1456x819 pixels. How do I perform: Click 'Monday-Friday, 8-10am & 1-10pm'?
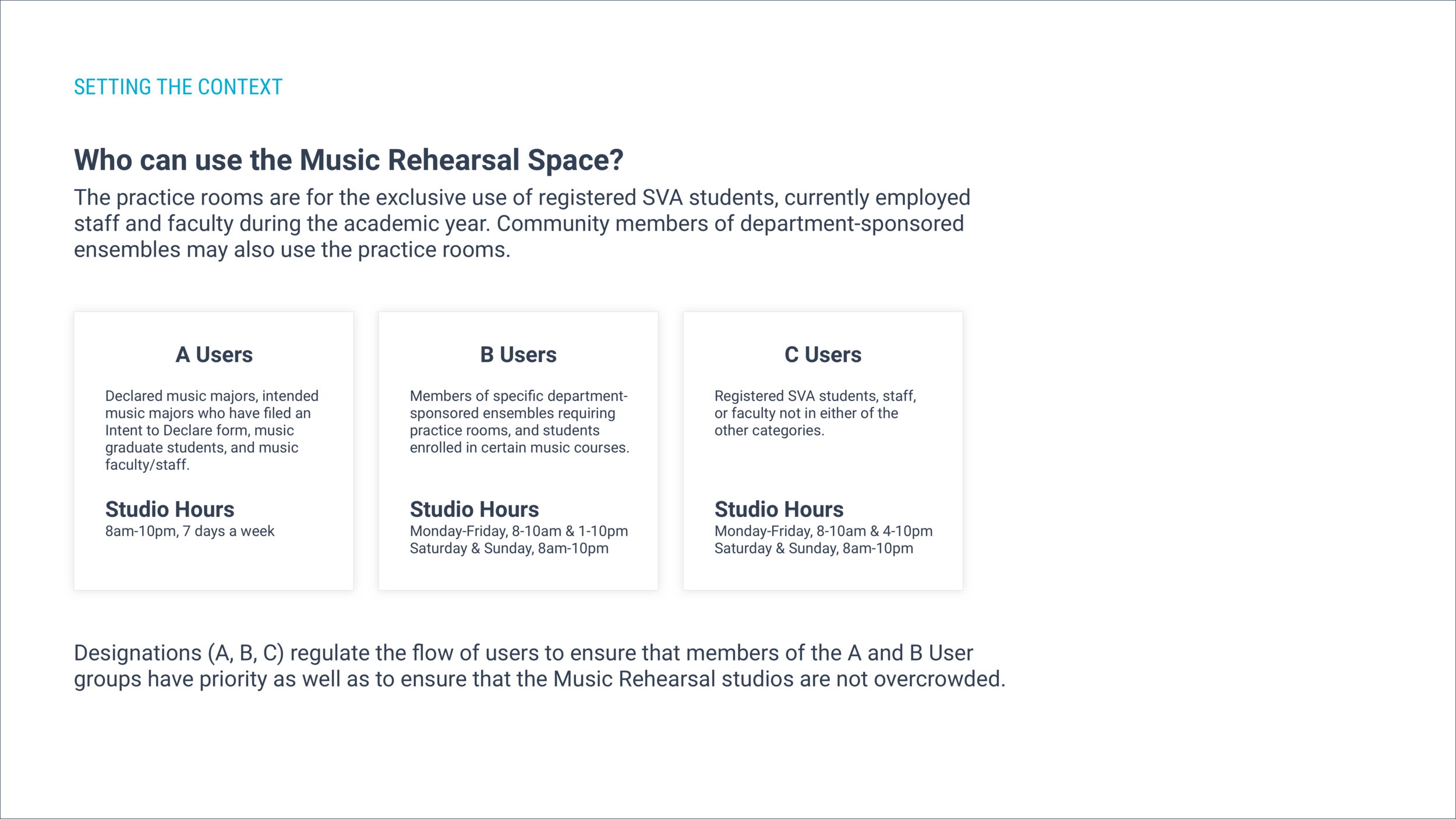[x=519, y=531]
